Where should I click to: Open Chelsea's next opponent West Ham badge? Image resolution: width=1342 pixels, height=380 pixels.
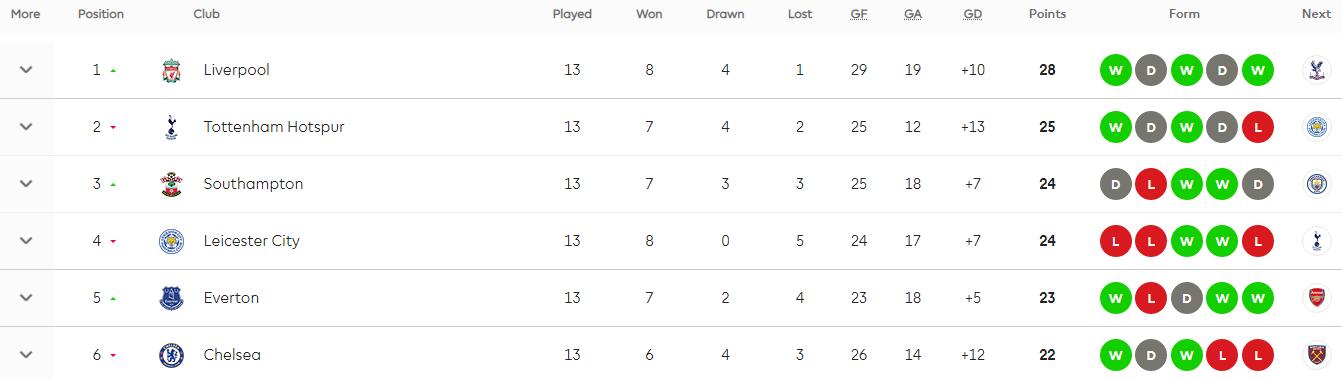coord(1316,355)
